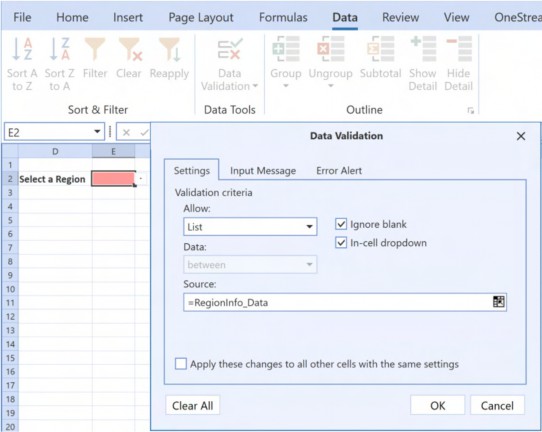This screenshot has height=432, width=542.
Task: Click the Sort Z to A icon
Action: (x=59, y=49)
